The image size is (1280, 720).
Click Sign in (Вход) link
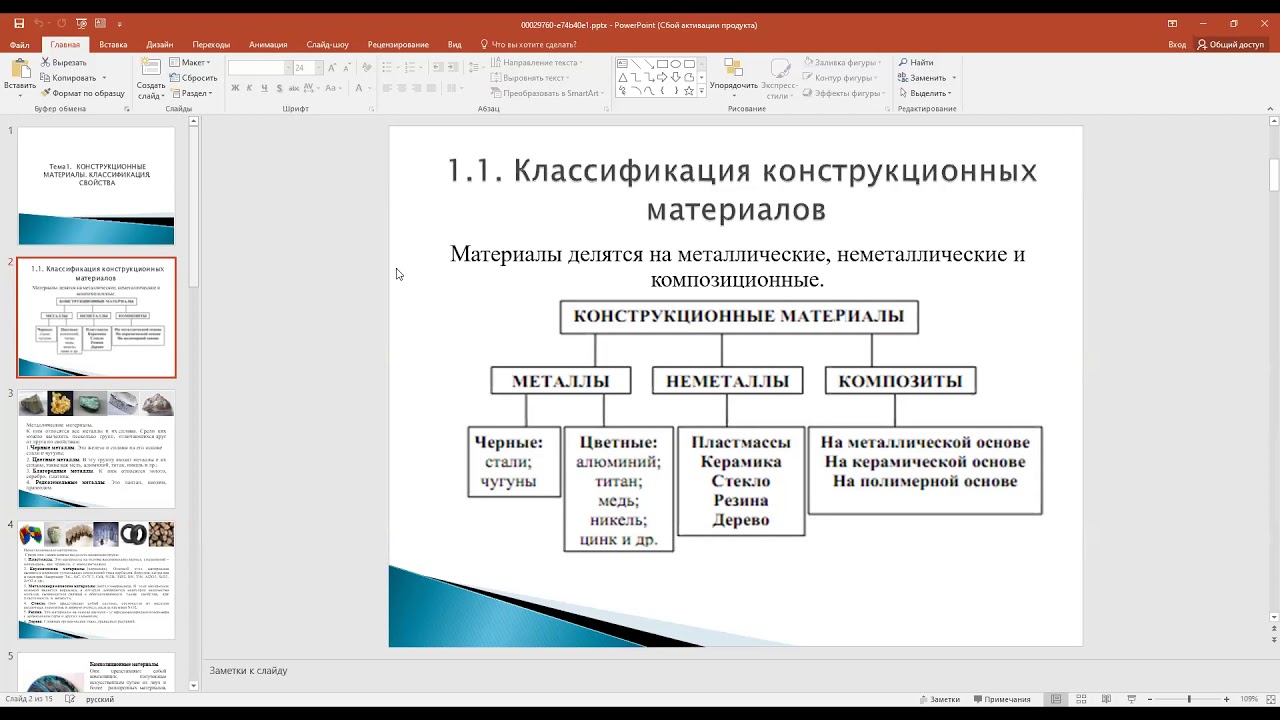[1177, 44]
